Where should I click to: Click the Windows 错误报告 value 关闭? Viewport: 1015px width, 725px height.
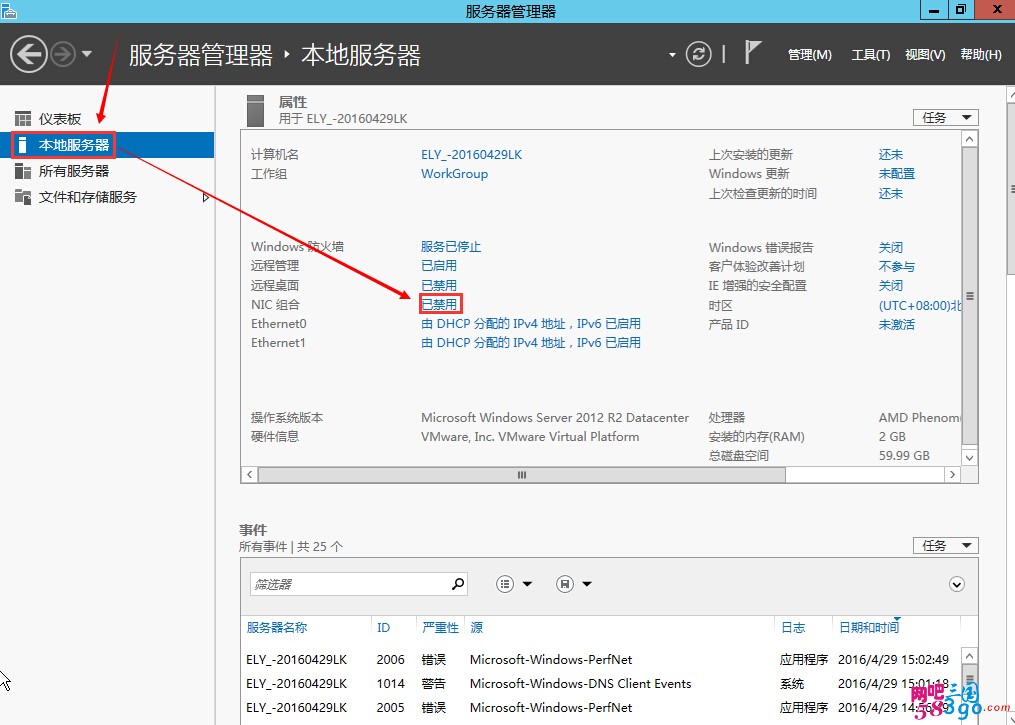(891, 247)
